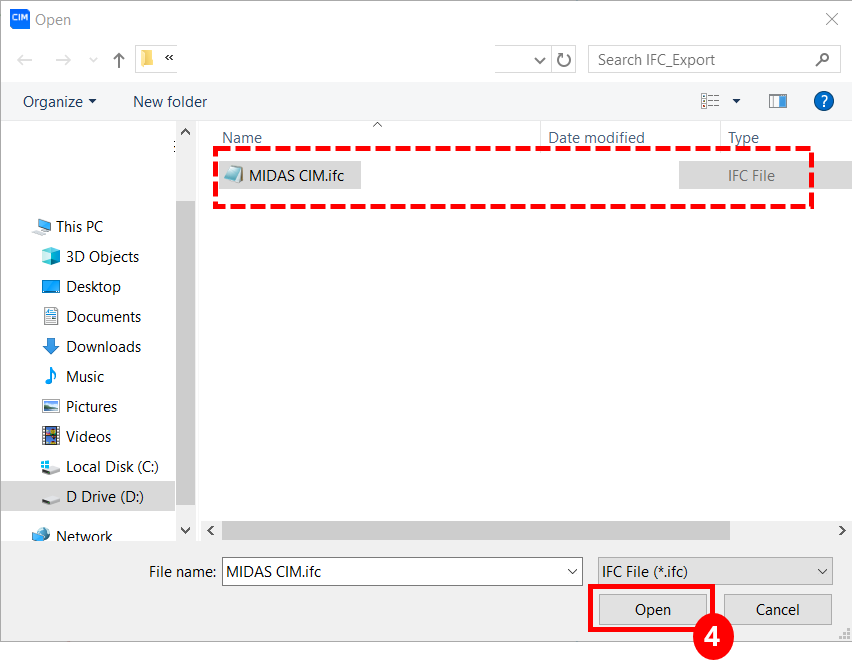Click the navigation pane scroll up arrow
The image size is (852, 664).
click(185, 132)
